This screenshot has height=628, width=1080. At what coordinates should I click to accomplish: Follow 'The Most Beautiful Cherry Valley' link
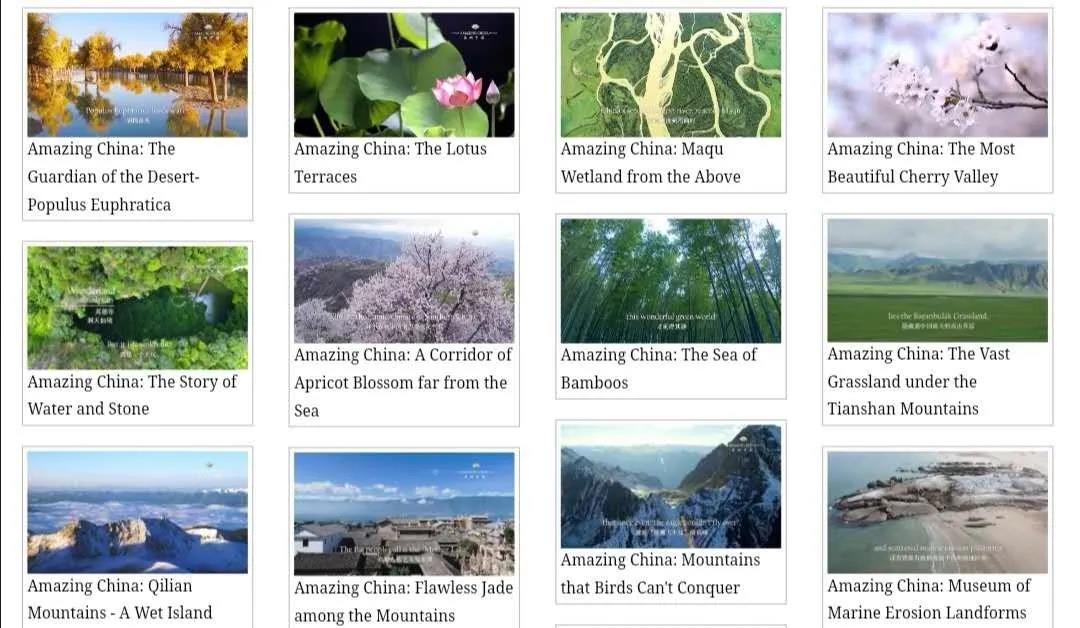(921, 163)
